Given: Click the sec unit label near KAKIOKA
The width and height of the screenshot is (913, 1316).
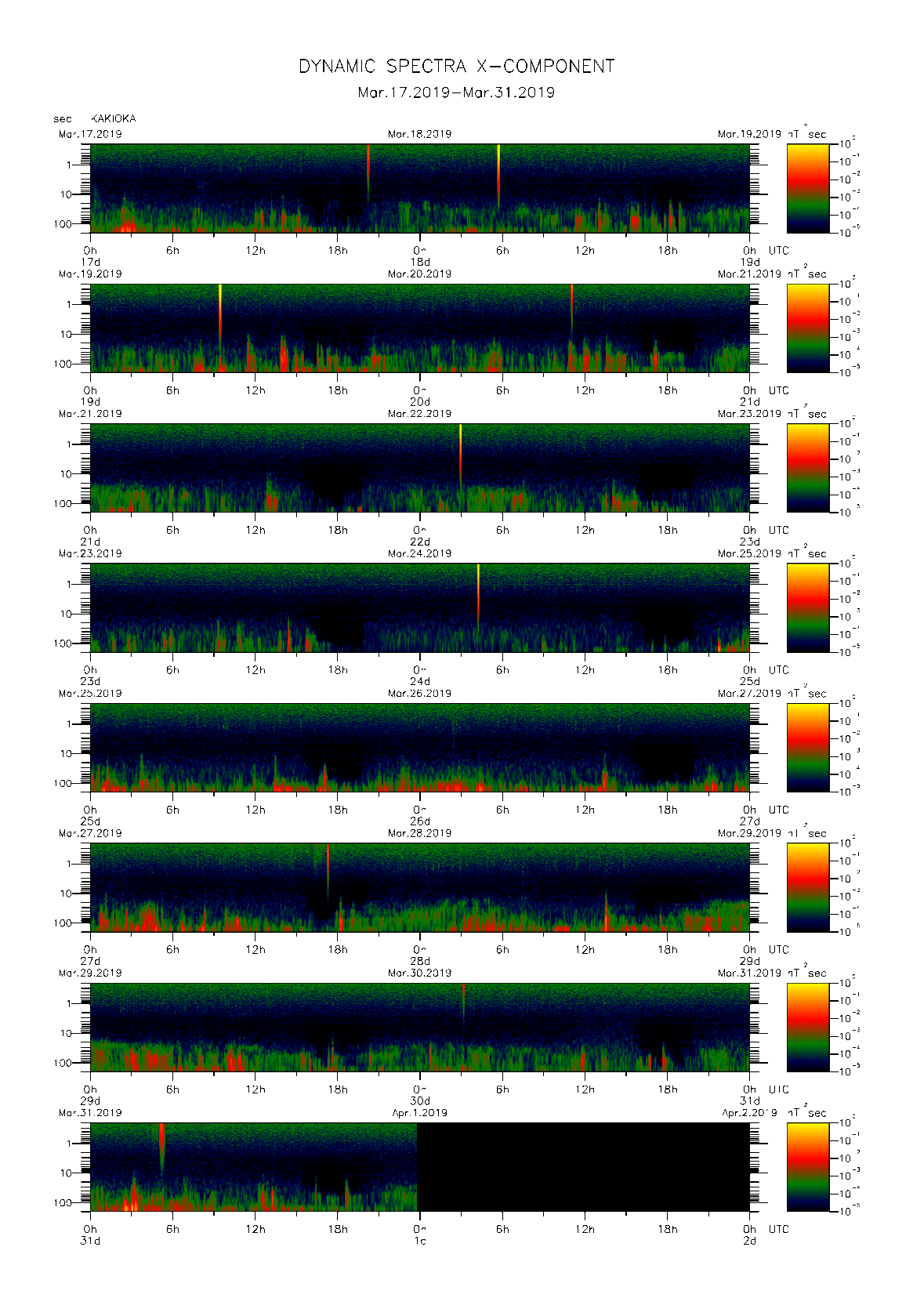Looking at the screenshot, I should pos(63,119).
